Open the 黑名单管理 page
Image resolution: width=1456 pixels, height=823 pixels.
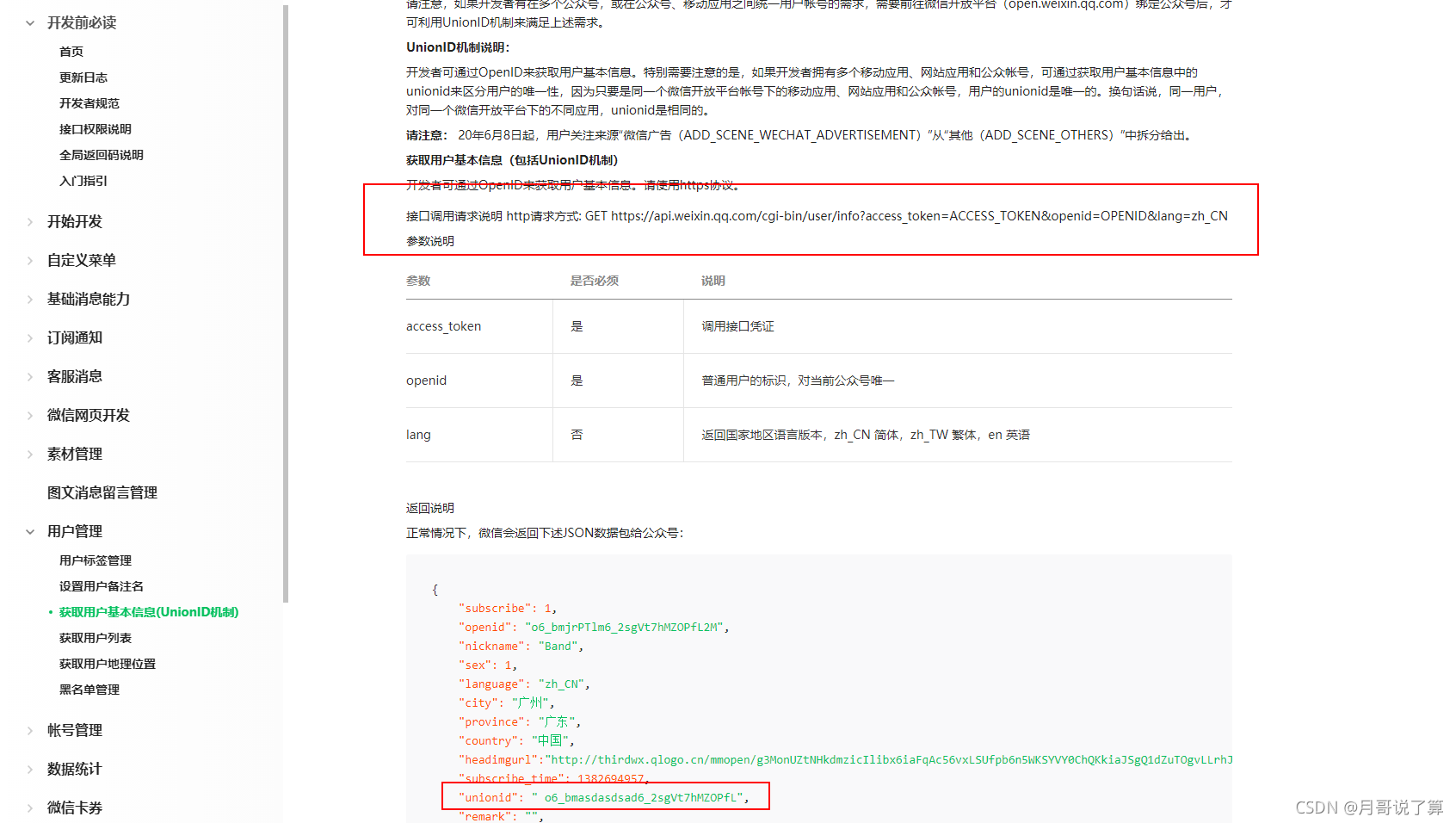(89, 689)
